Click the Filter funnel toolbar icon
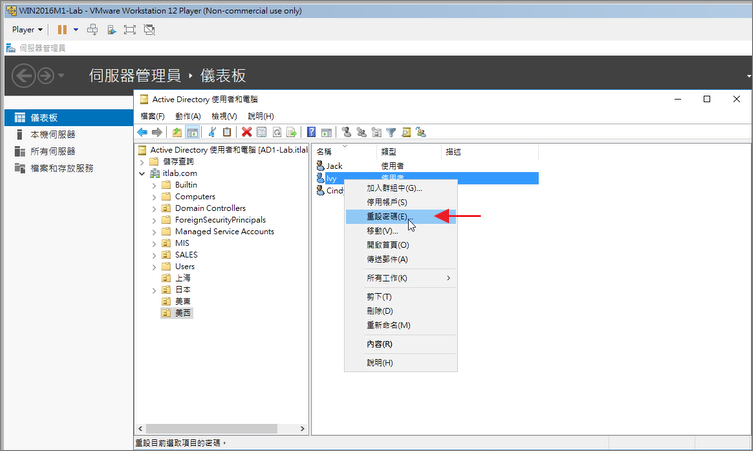753x451 pixels. (391, 132)
